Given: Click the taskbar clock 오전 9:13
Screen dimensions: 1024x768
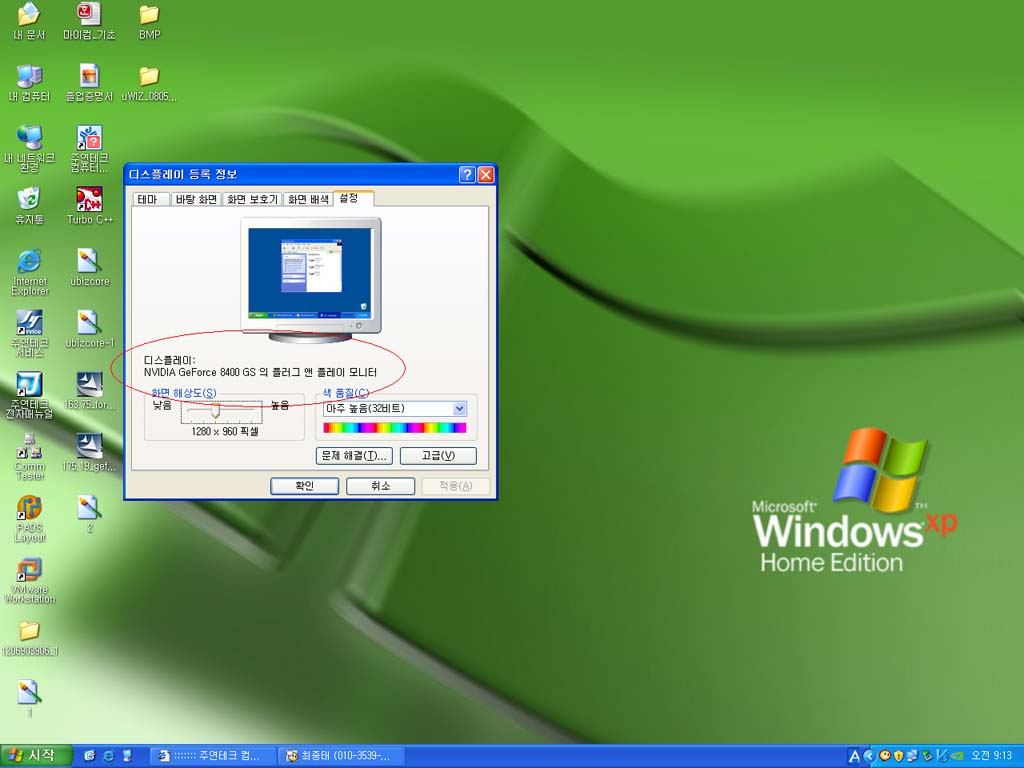Looking at the screenshot, I should 991,756.
